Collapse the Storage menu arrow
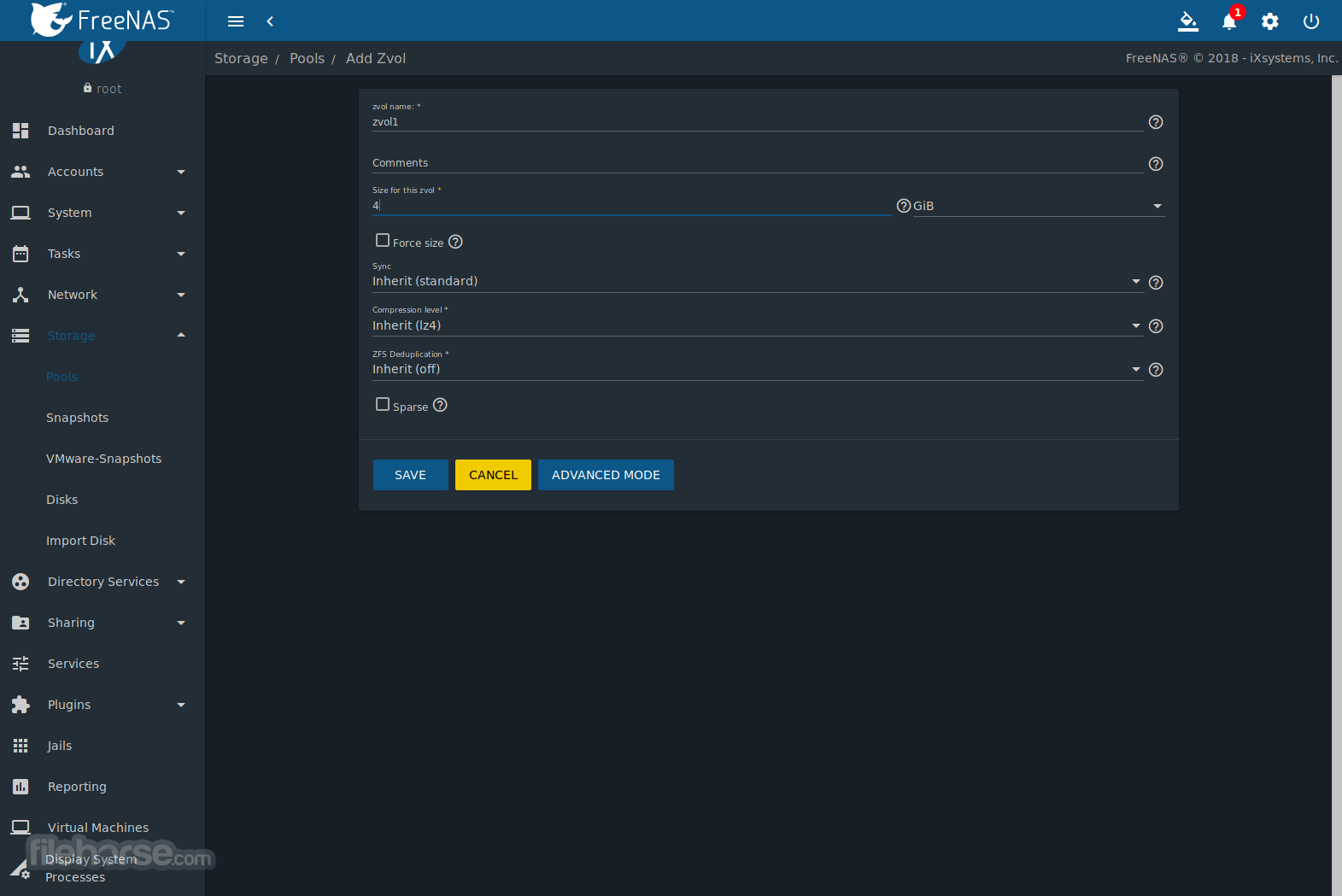 [x=181, y=335]
